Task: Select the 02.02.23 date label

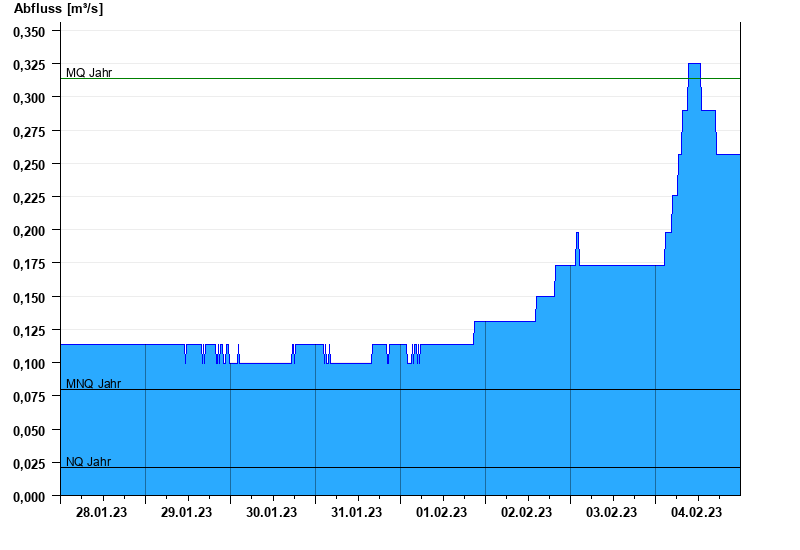Action: pos(527,513)
